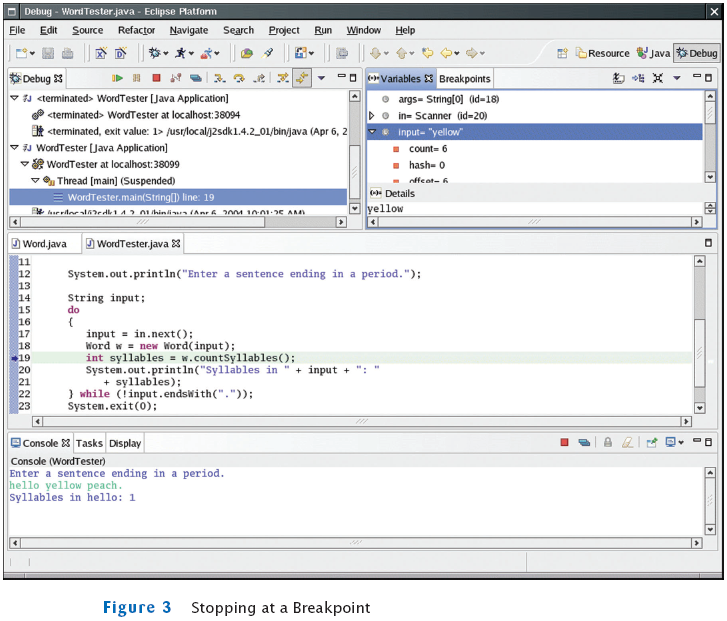The image size is (727, 621).
Task: Open the Tasks tab in bottom panel
Action: [x=89, y=443]
